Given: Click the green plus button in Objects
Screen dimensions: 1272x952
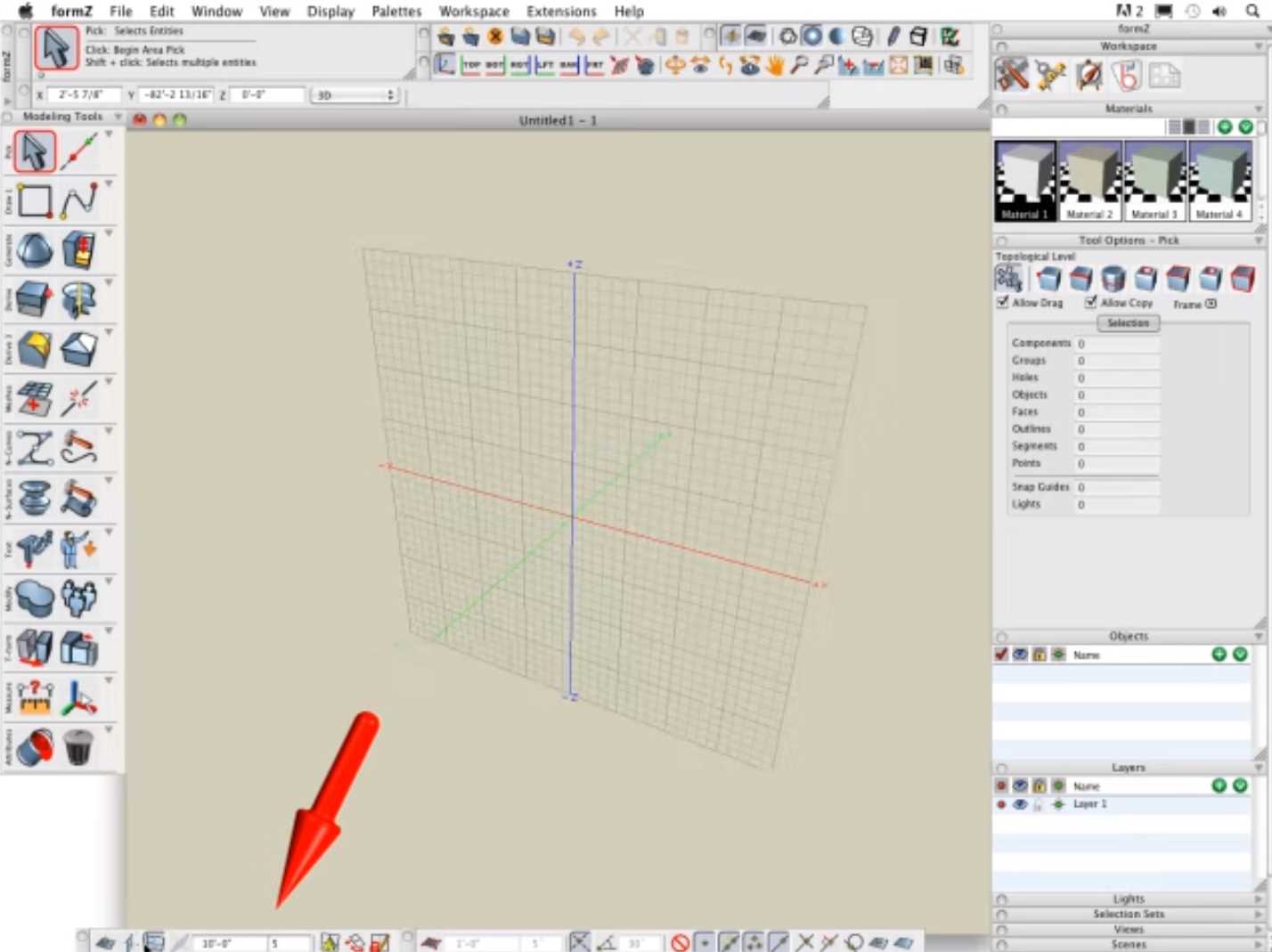Looking at the screenshot, I should 1219,655.
